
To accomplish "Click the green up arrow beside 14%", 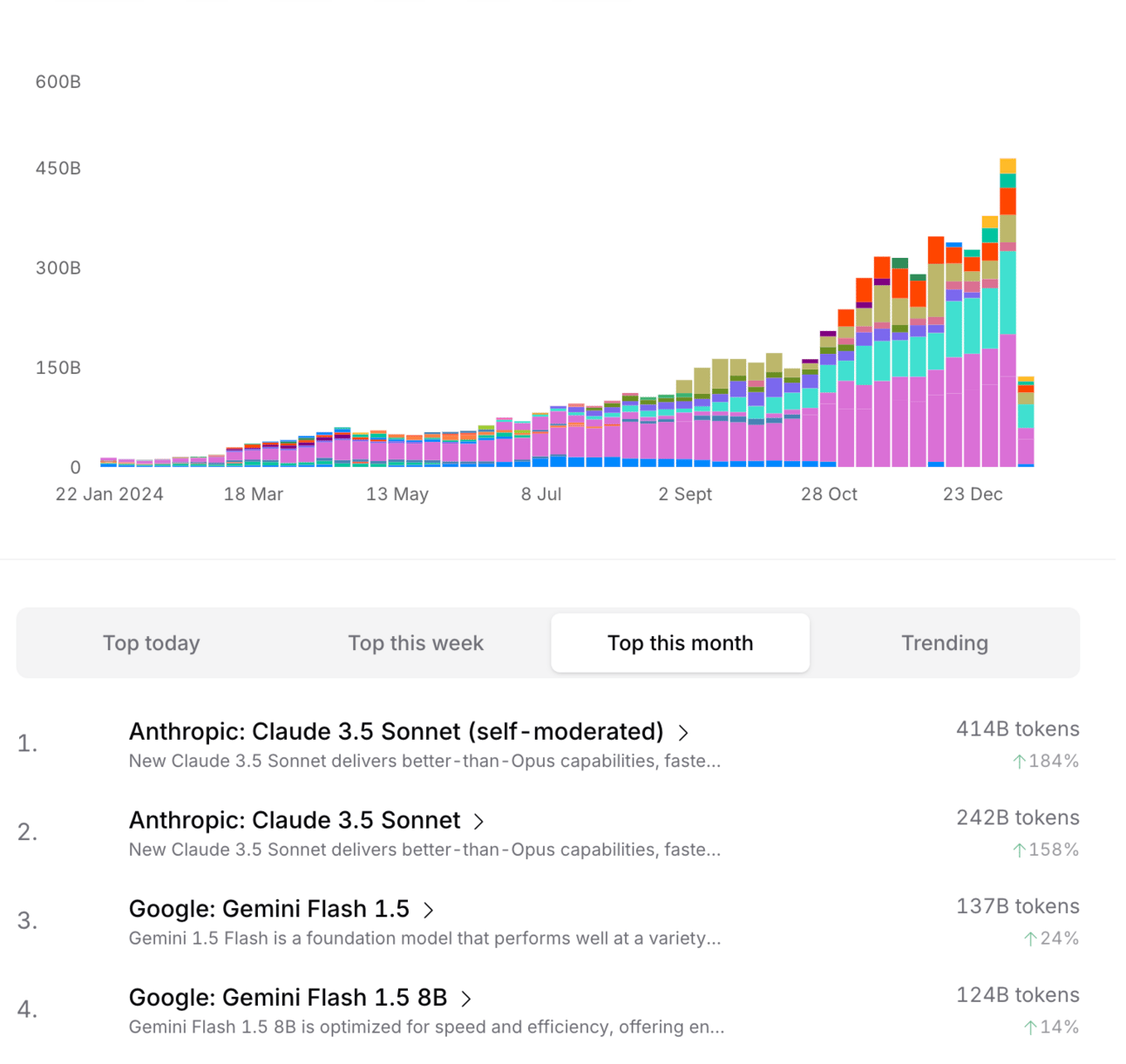I will [x=1030, y=1027].
